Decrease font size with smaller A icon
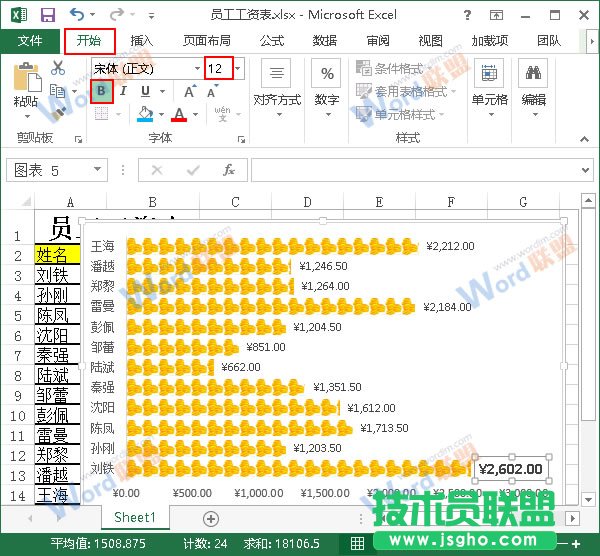 tap(212, 91)
